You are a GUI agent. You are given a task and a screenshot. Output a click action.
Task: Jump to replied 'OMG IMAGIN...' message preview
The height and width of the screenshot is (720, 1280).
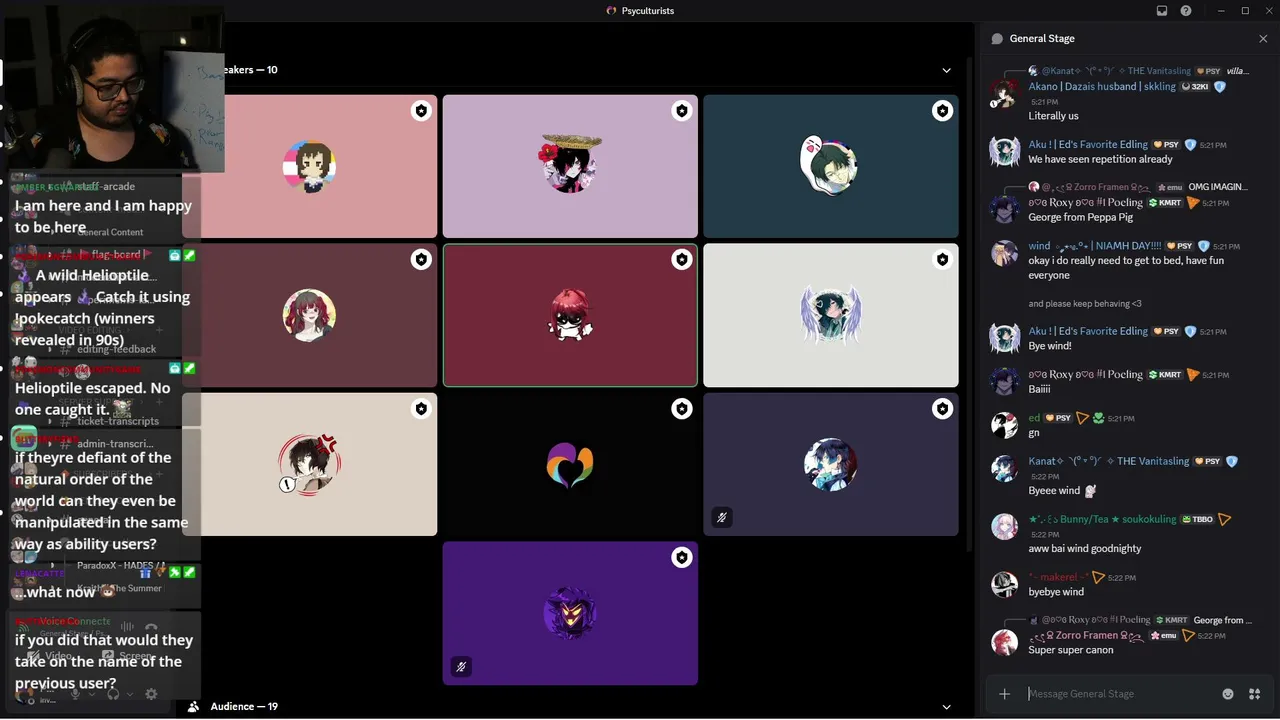[1218, 187]
